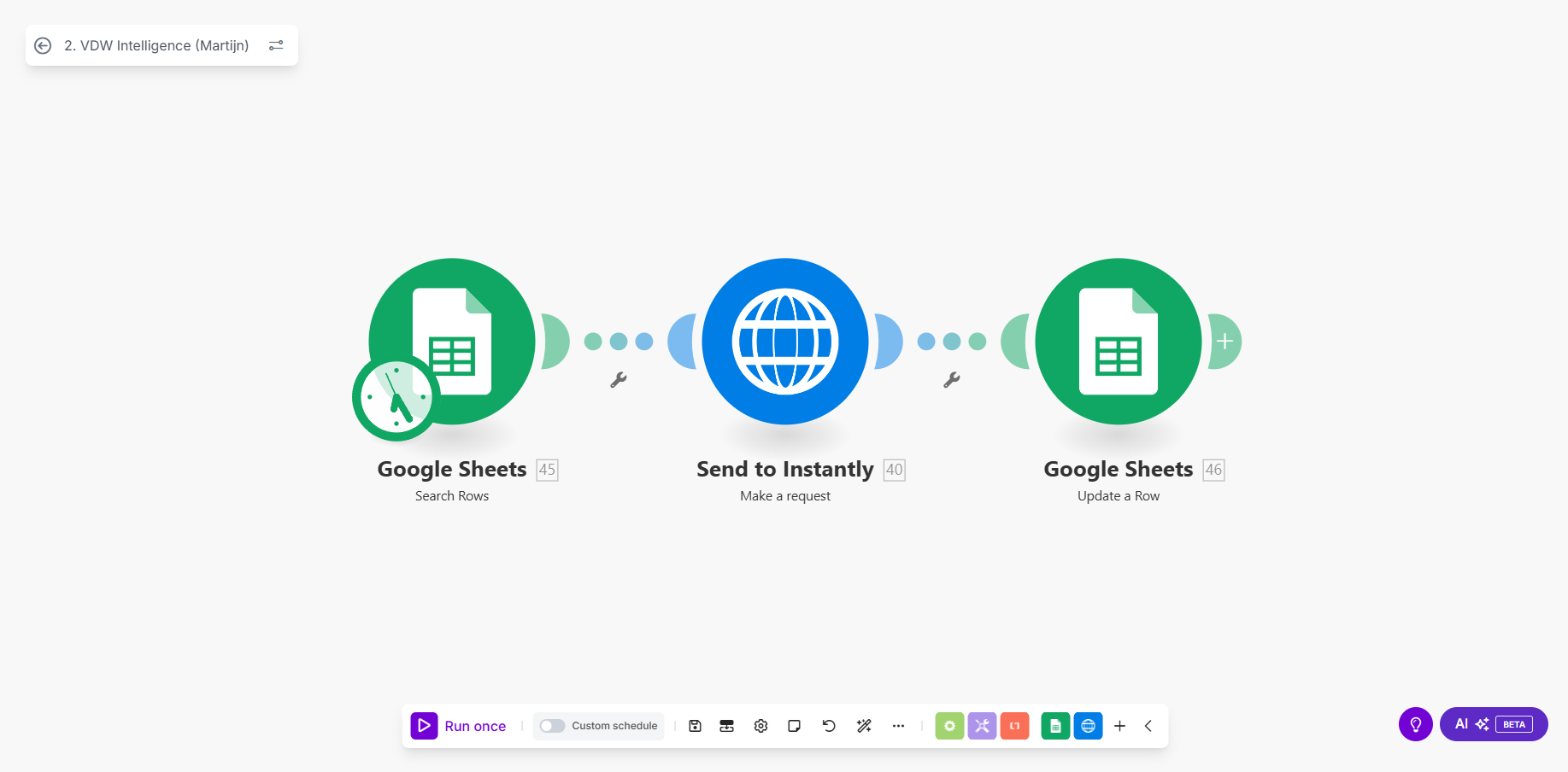Click the undo arrow icon
Image resolution: width=1568 pixels, height=772 pixels.
tap(829, 726)
